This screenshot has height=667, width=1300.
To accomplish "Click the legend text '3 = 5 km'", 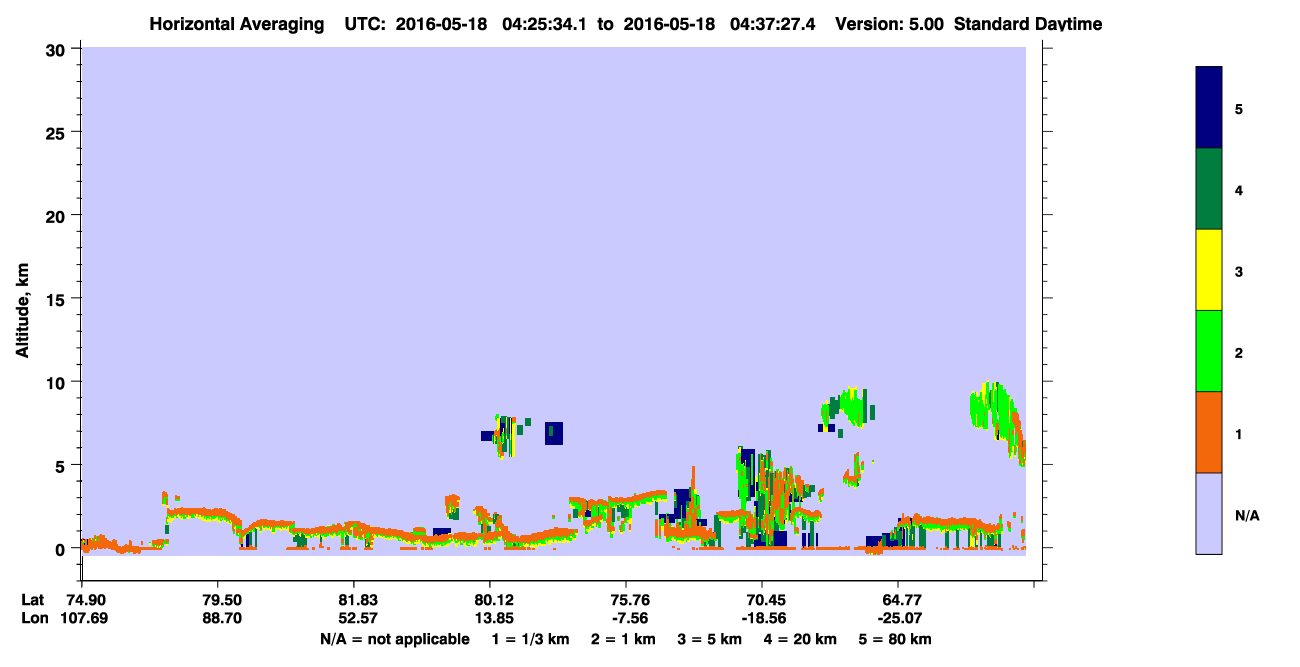I will tap(709, 639).
